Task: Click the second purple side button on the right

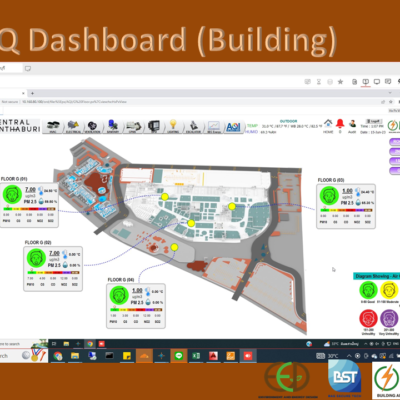Action: click(395, 151)
